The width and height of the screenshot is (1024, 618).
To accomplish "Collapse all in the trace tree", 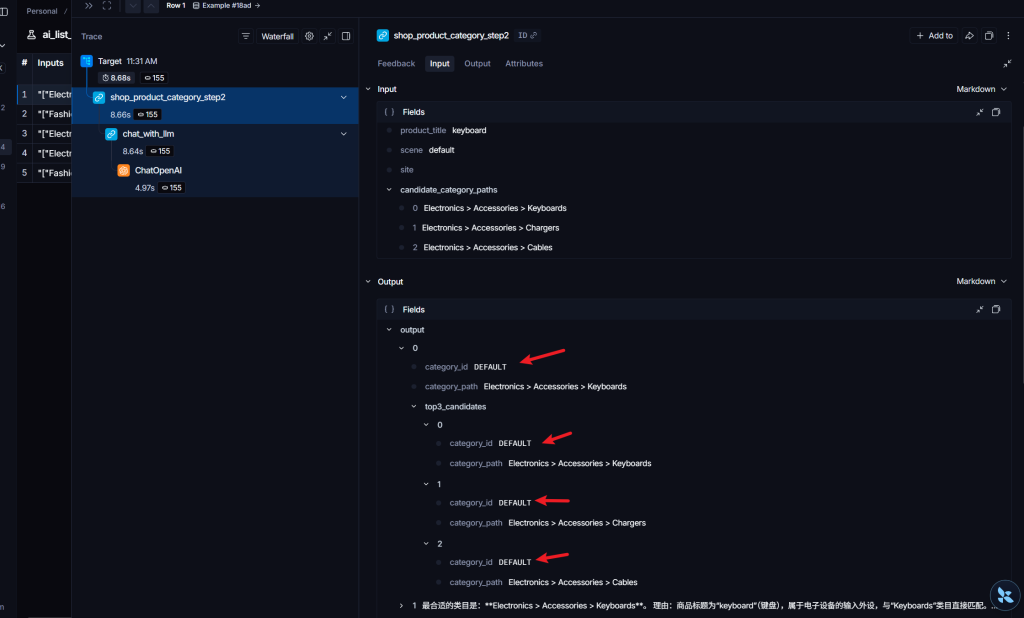I will click(328, 36).
